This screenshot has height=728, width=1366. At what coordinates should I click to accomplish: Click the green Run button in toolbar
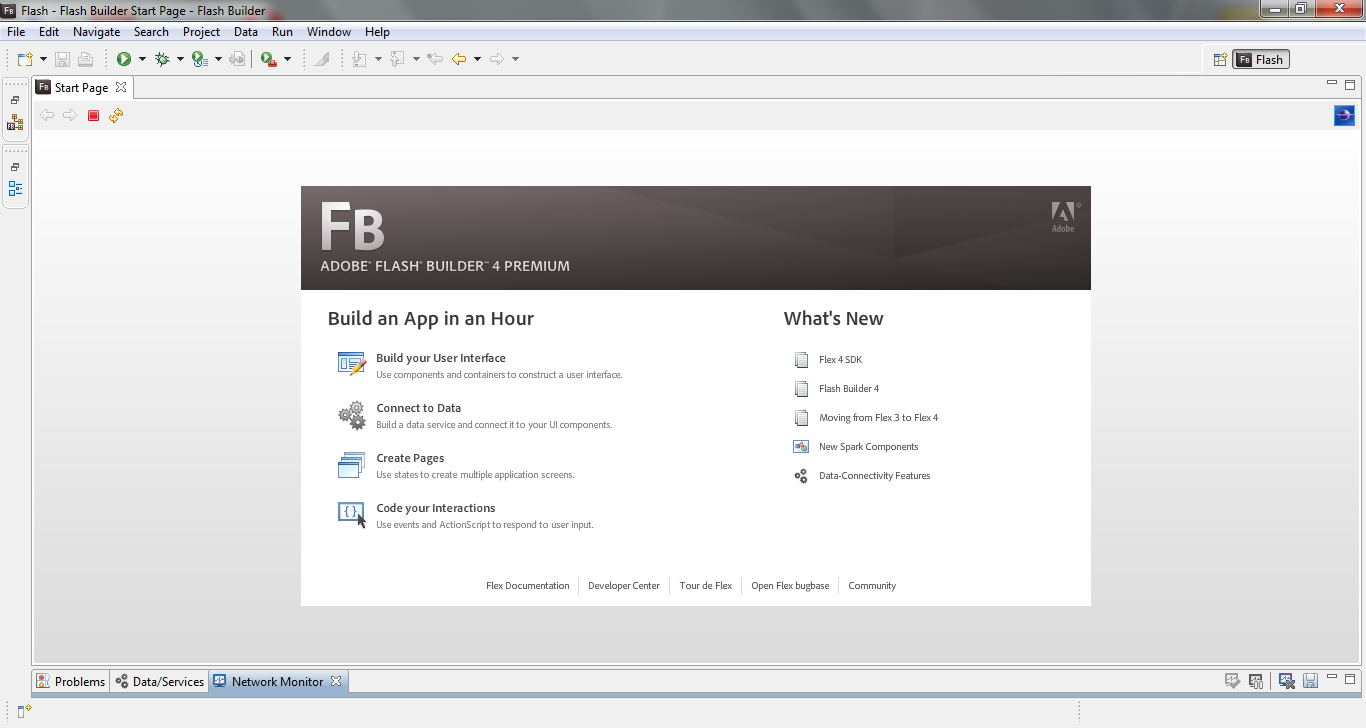[124, 59]
